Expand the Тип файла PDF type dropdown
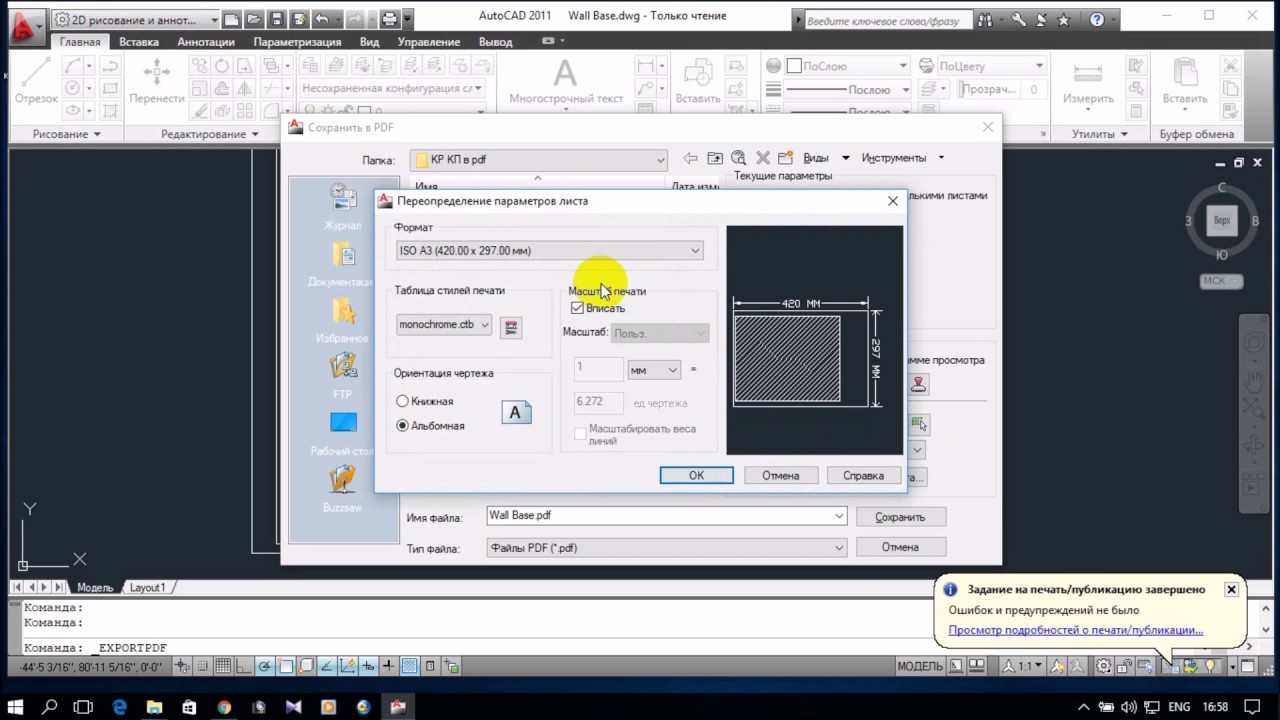 point(667,548)
